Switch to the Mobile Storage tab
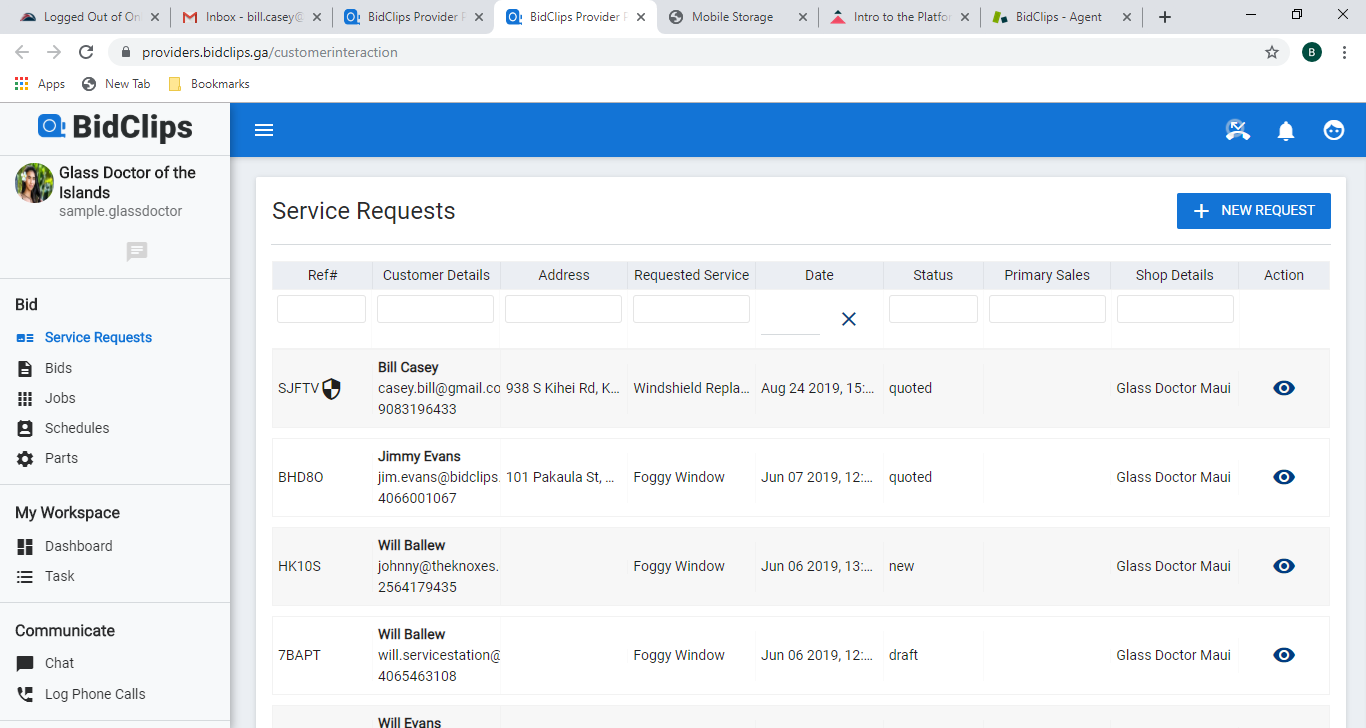The width and height of the screenshot is (1366, 728). 737,17
